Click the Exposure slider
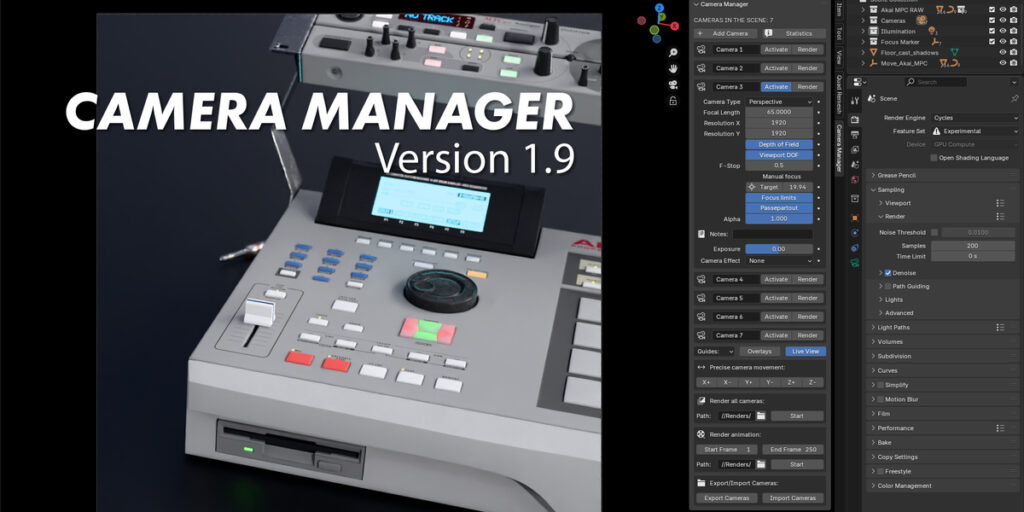The height and width of the screenshot is (512, 1024). [x=778, y=249]
